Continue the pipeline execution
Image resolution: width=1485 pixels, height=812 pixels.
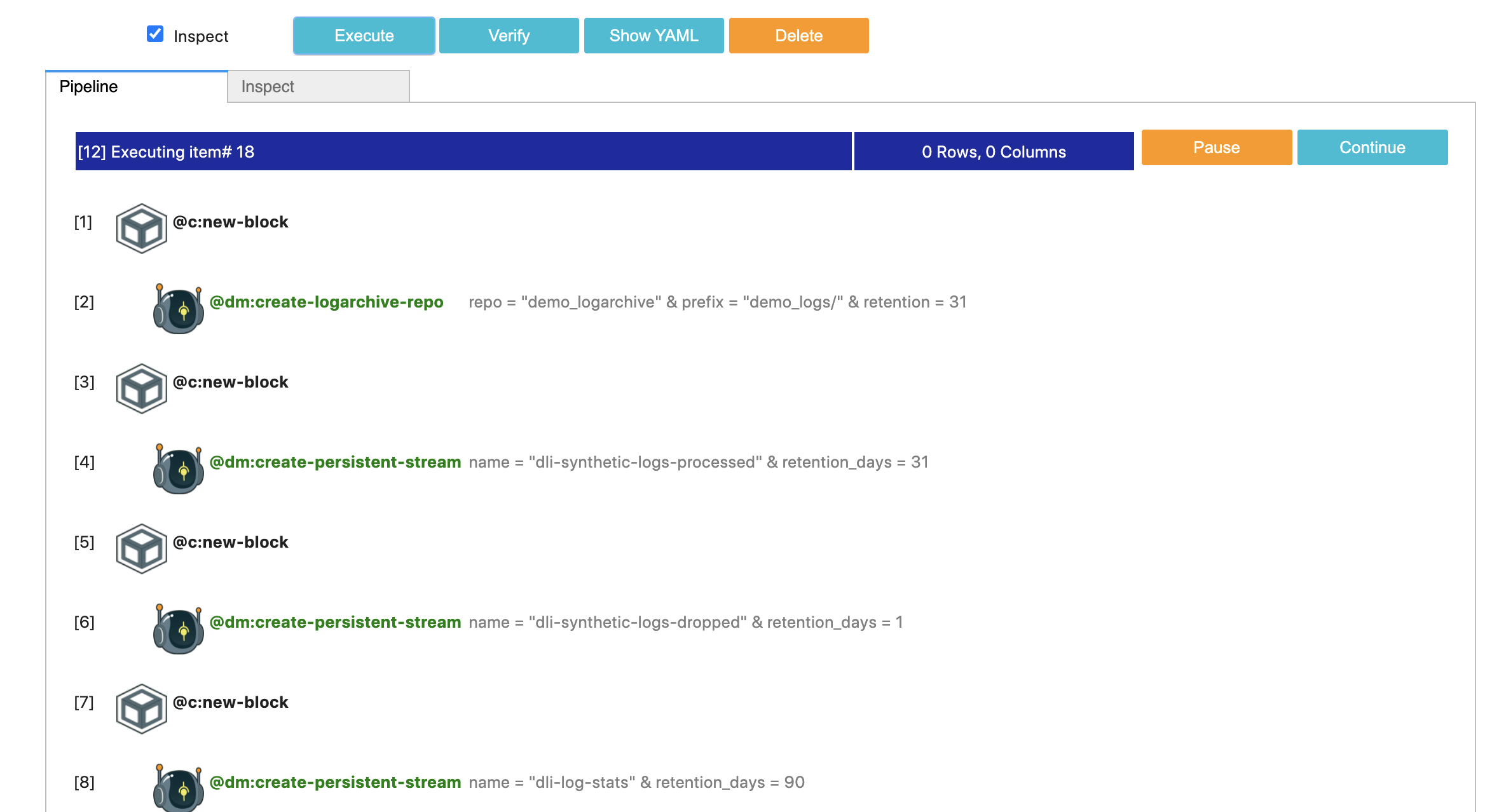pyautogui.click(x=1372, y=147)
